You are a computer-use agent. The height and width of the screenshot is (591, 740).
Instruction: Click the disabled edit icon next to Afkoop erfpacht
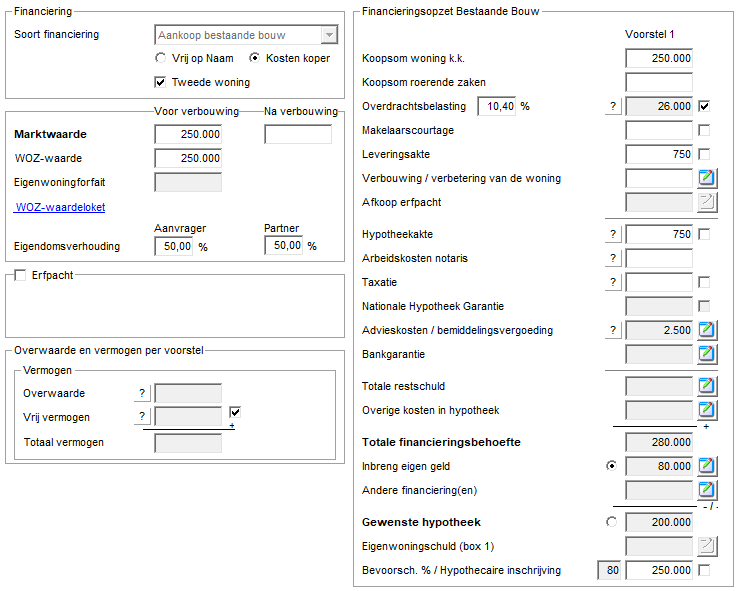(x=707, y=202)
